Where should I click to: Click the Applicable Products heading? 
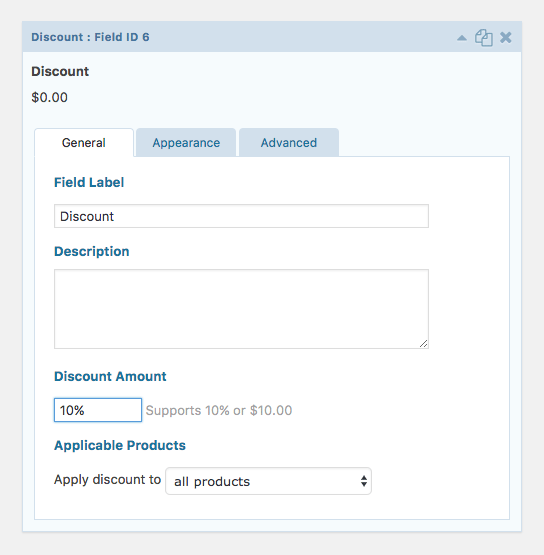click(120, 445)
